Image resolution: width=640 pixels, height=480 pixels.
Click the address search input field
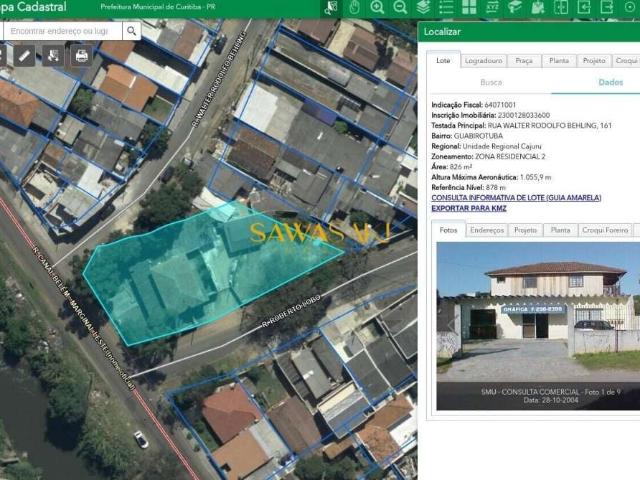[x=62, y=31]
